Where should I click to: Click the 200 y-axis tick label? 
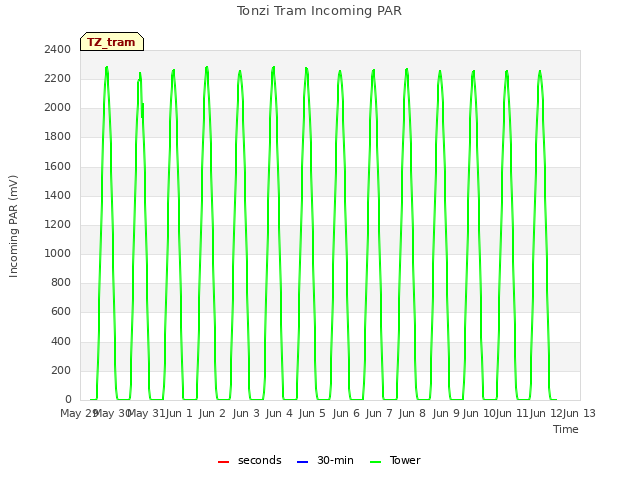click(61, 370)
